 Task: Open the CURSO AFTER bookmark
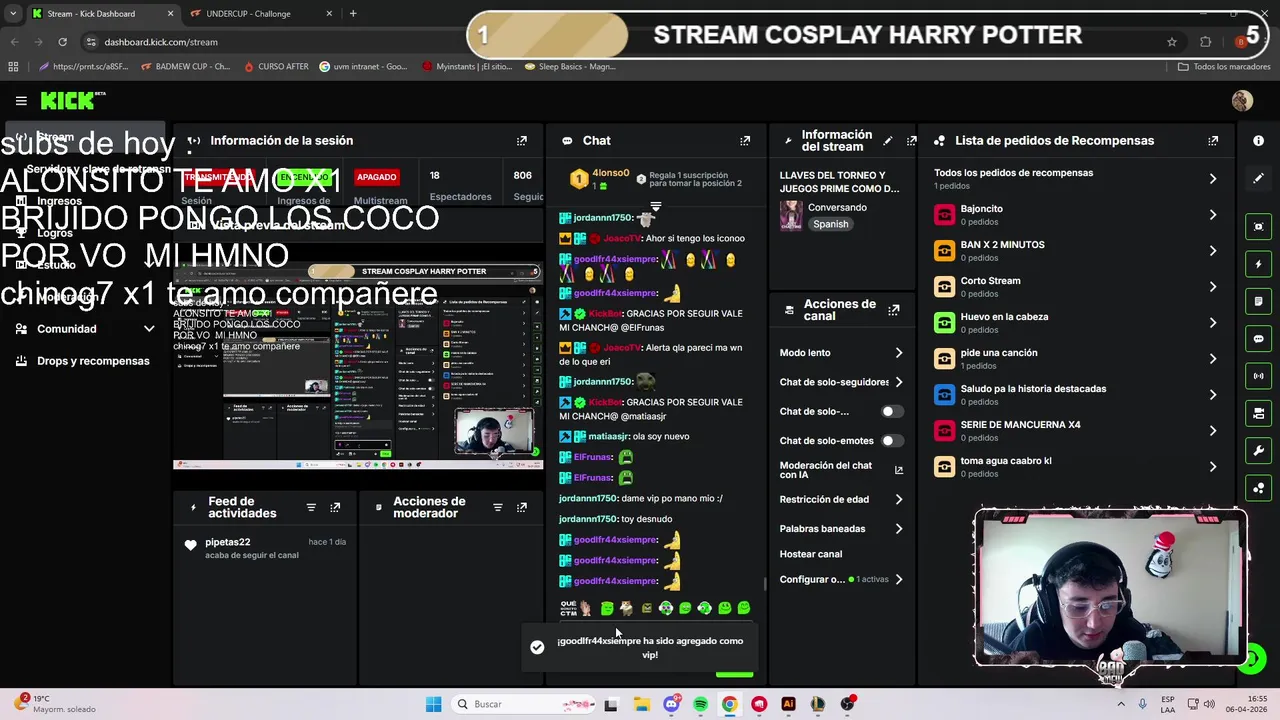pyautogui.click(x=276, y=67)
